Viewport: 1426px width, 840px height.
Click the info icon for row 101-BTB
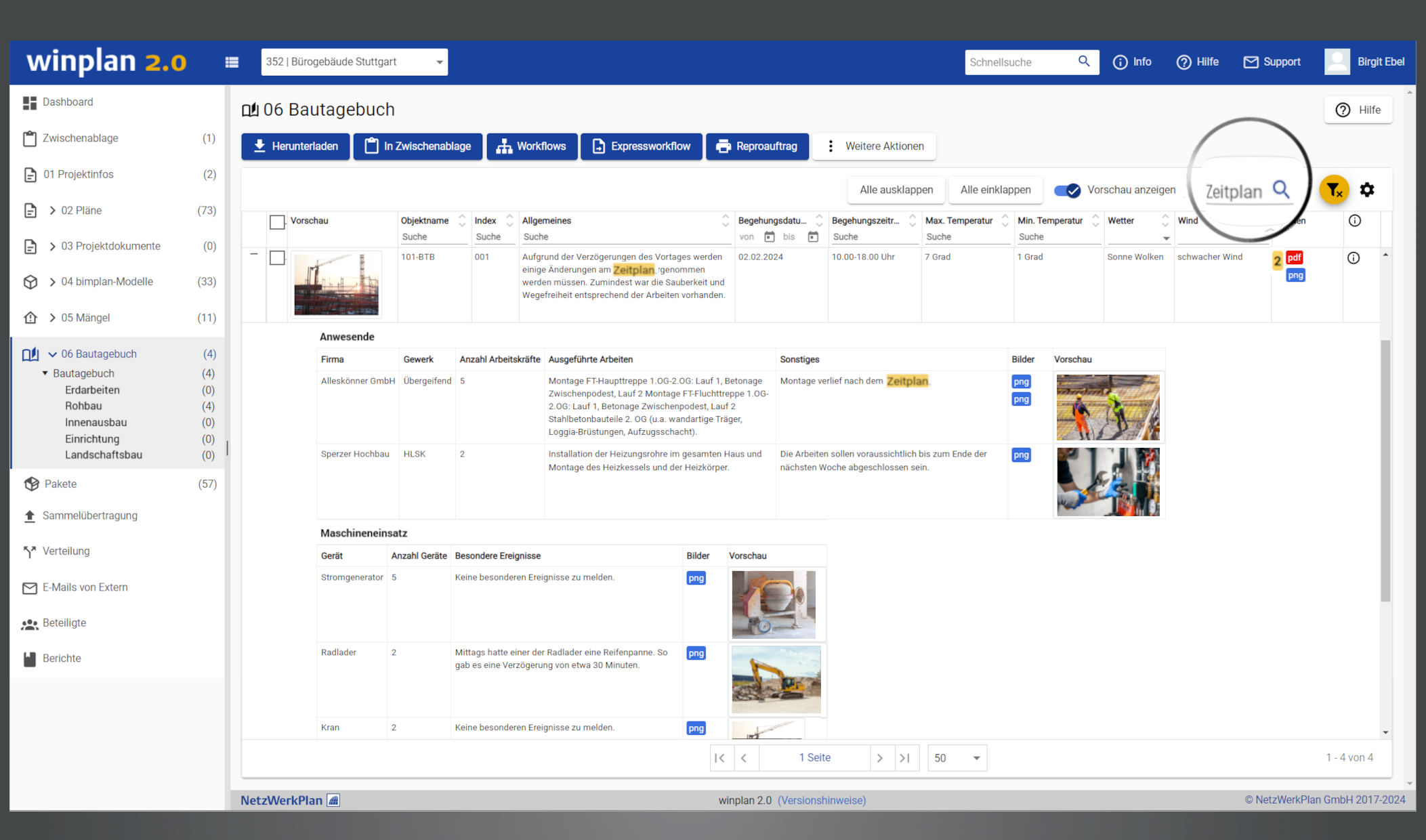[x=1354, y=257]
